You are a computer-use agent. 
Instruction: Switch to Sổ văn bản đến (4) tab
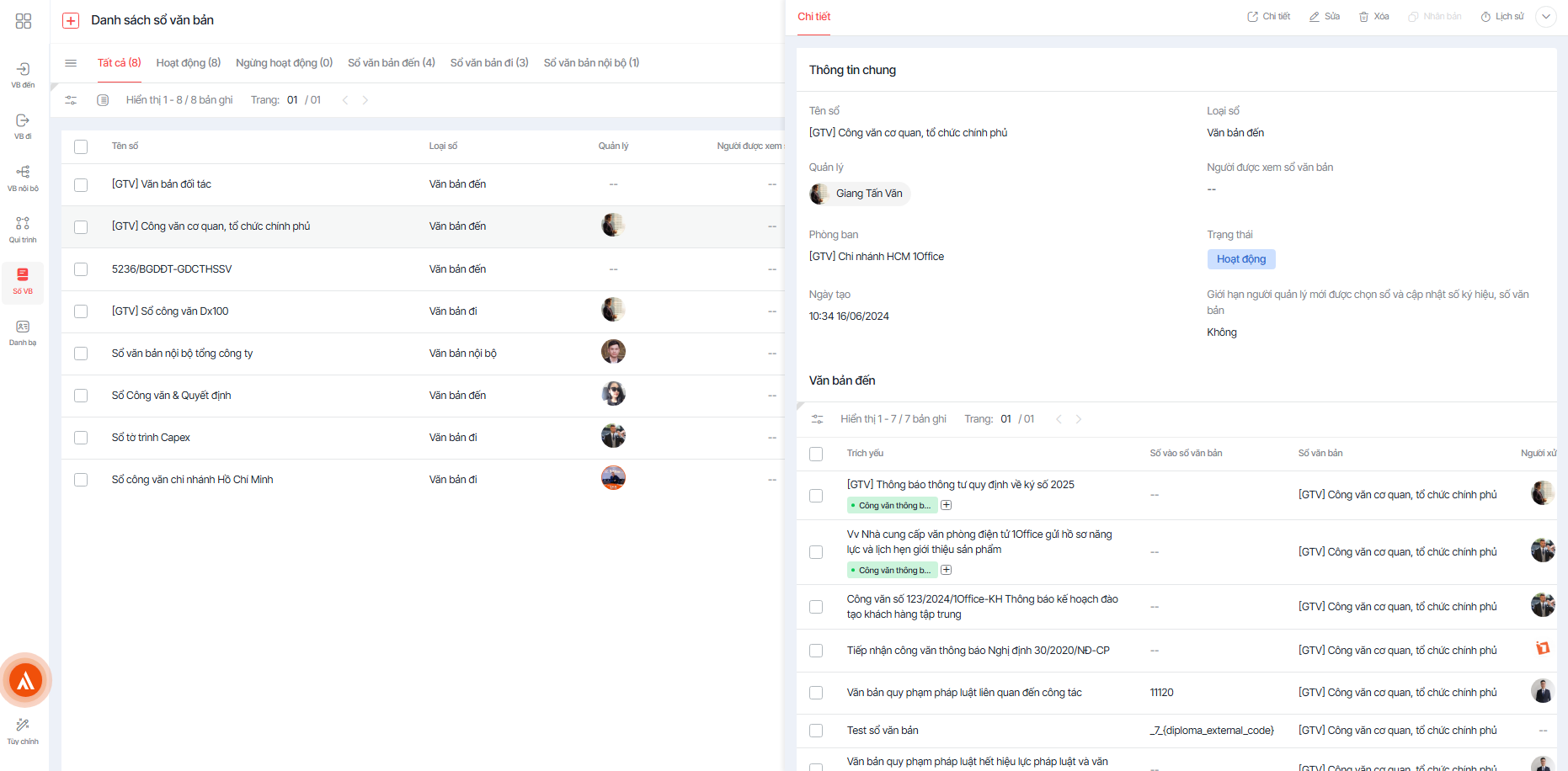391,63
